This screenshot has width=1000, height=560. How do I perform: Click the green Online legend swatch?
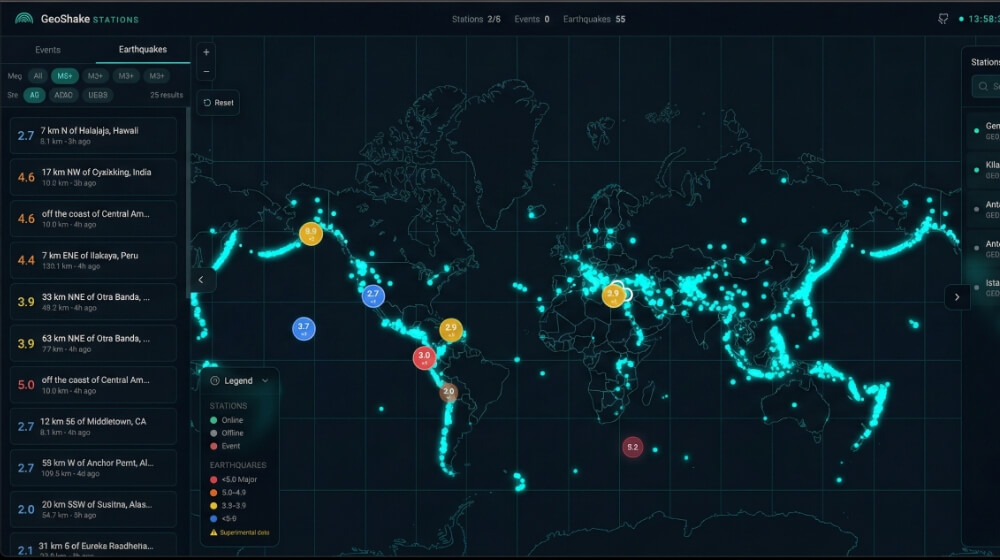(x=214, y=420)
